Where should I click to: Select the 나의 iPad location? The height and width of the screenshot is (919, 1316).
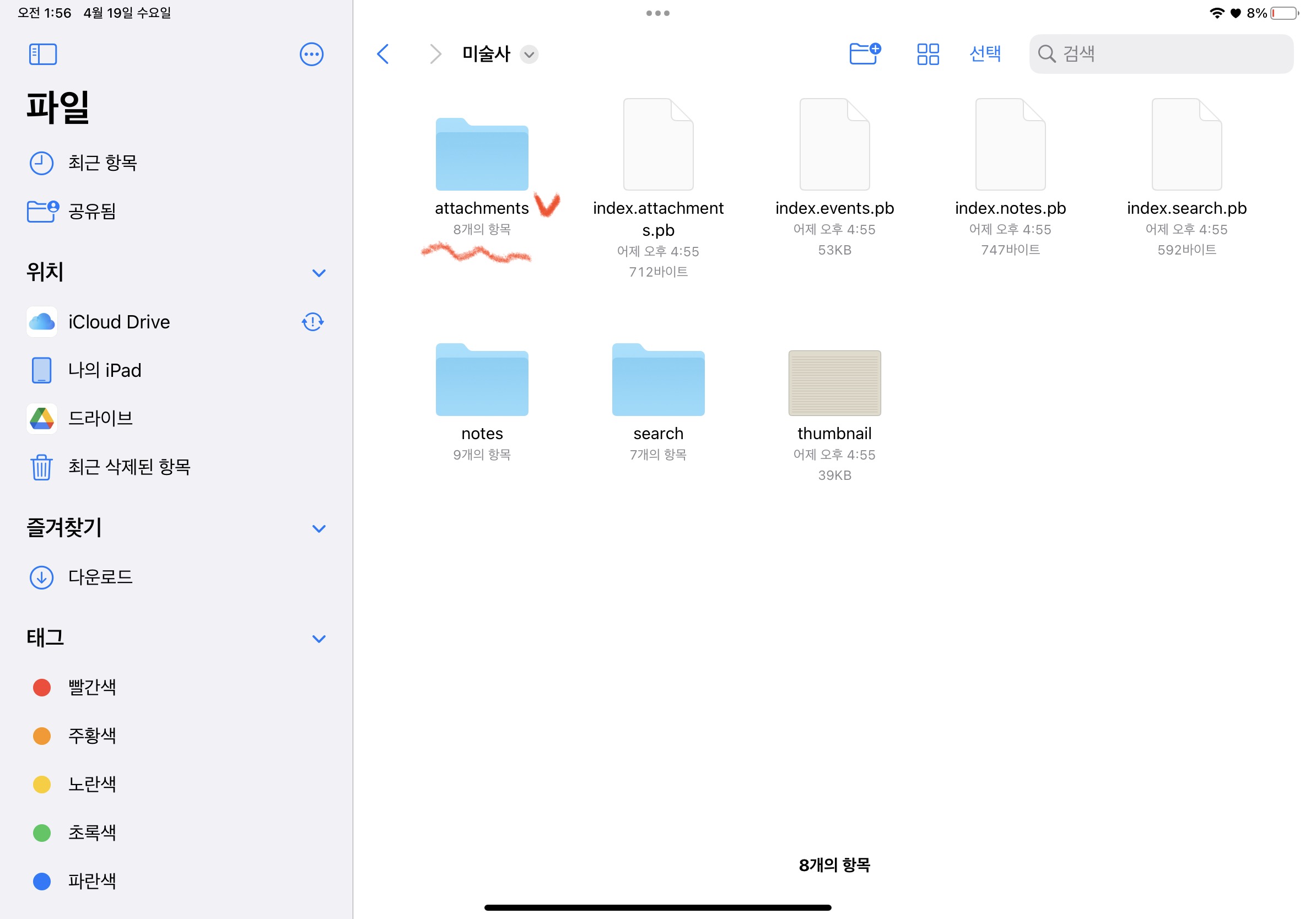pyautogui.click(x=104, y=370)
